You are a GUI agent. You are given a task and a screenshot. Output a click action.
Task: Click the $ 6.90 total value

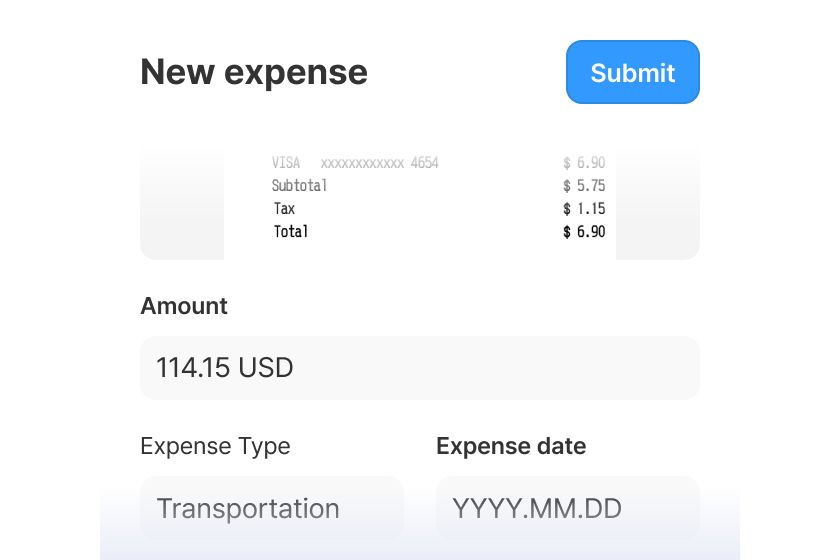click(584, 232)
